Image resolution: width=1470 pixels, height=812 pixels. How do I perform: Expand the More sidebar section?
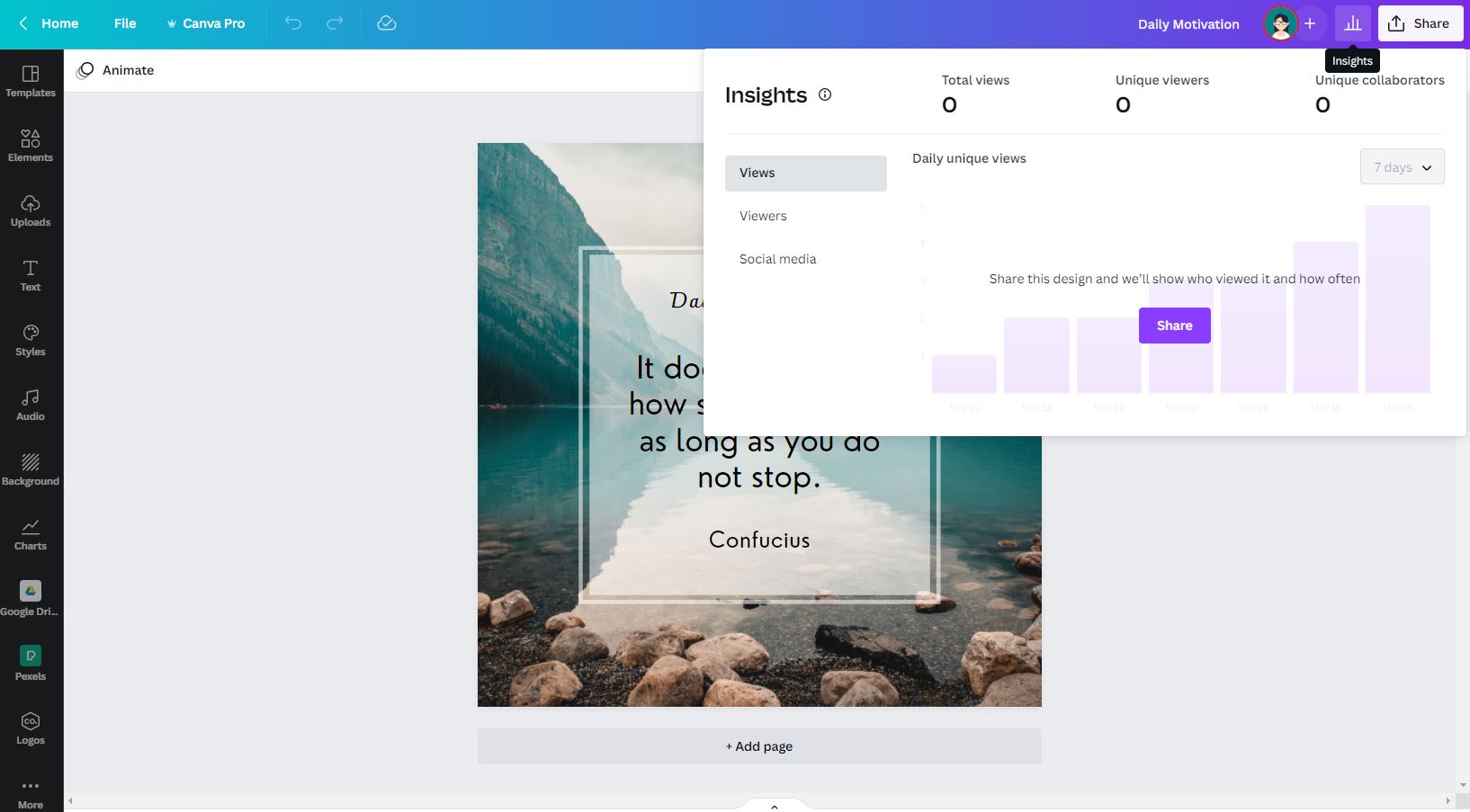coord(31,795)
